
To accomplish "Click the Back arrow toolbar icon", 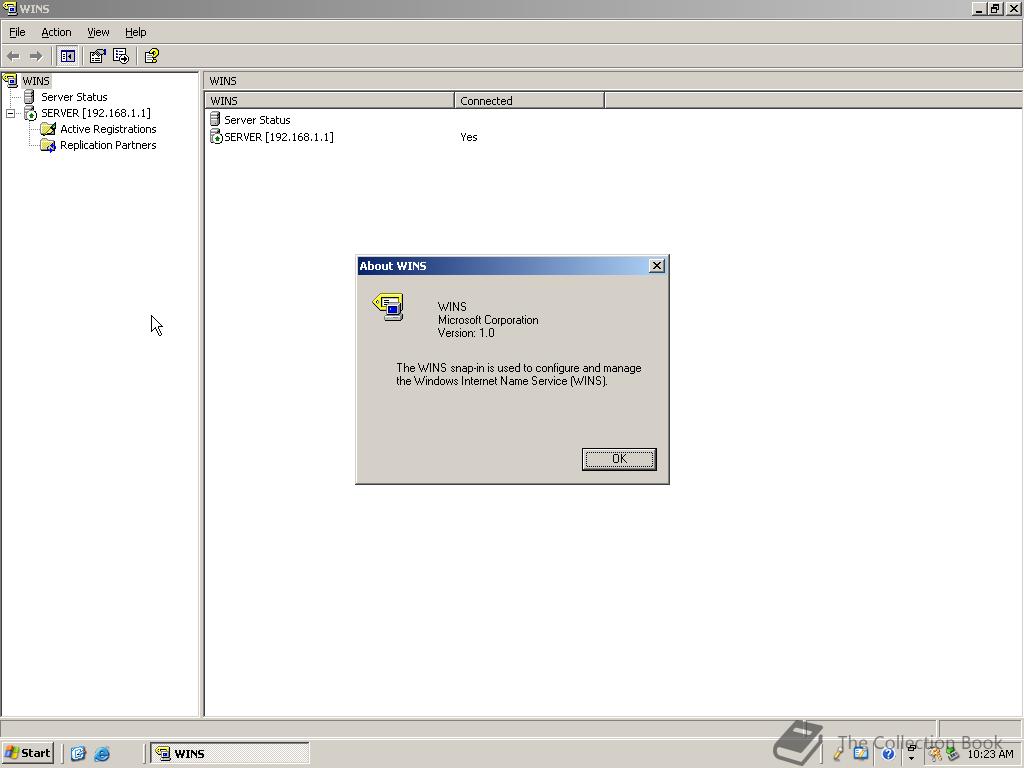I will pyautogui.click(x=13, y=56).
